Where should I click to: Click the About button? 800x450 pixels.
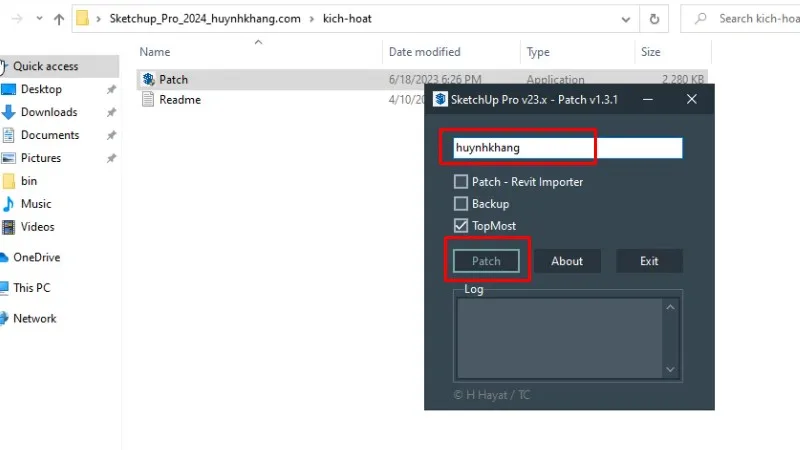[x=566, y=261]
